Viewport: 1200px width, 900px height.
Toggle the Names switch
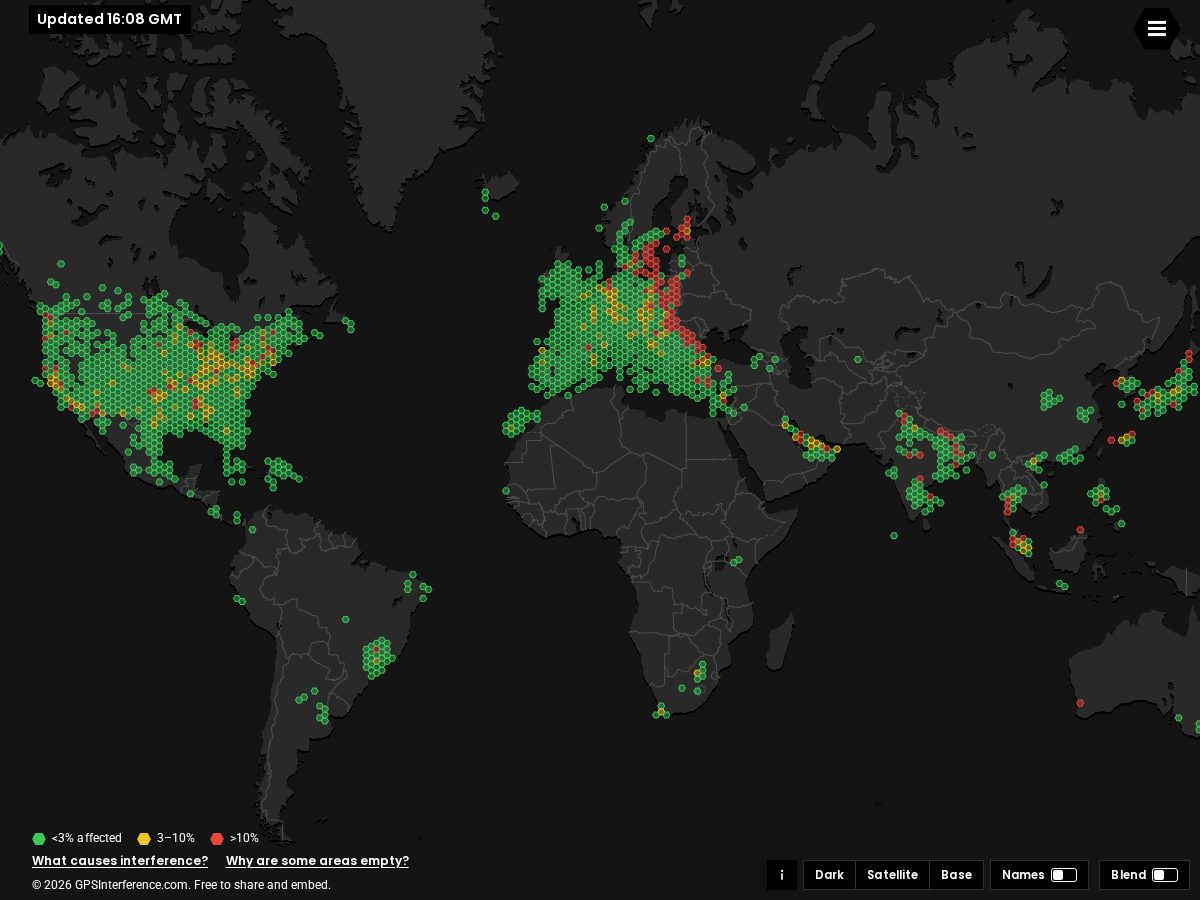(1064, 875)
